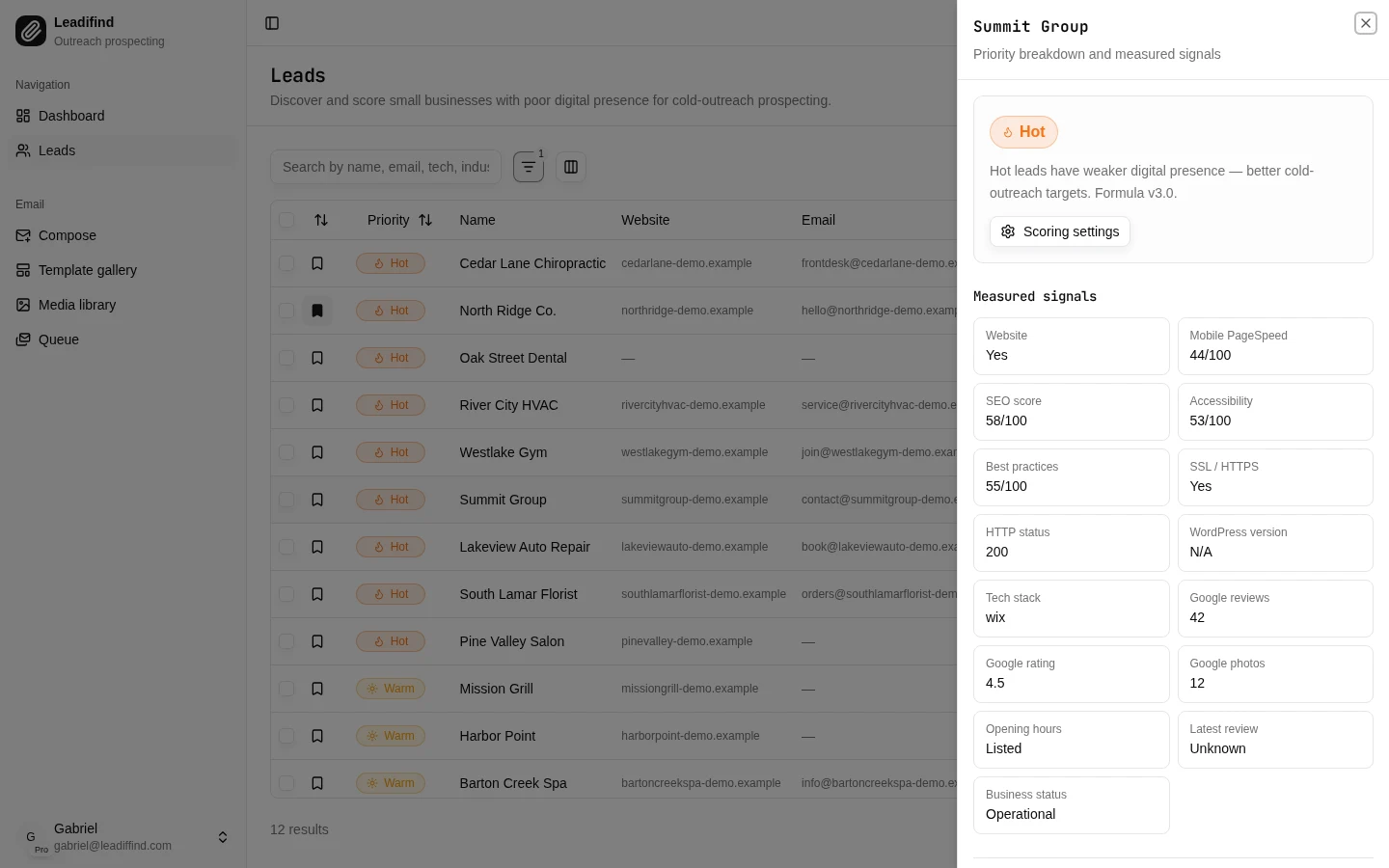Sort by bookmark column arrows
The width and height of the screenshot is (1389, 868).
point(321,220)
